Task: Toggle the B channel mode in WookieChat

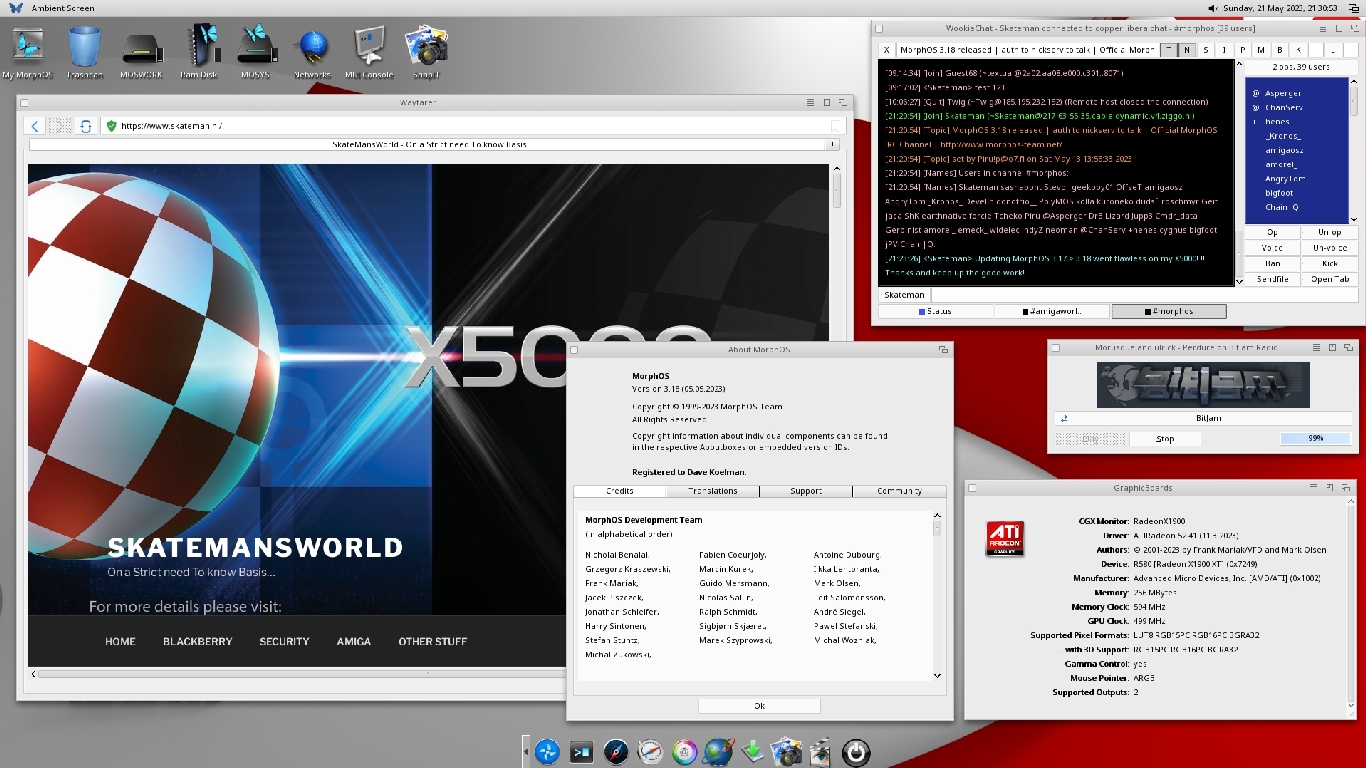Action: (1279, 50)
